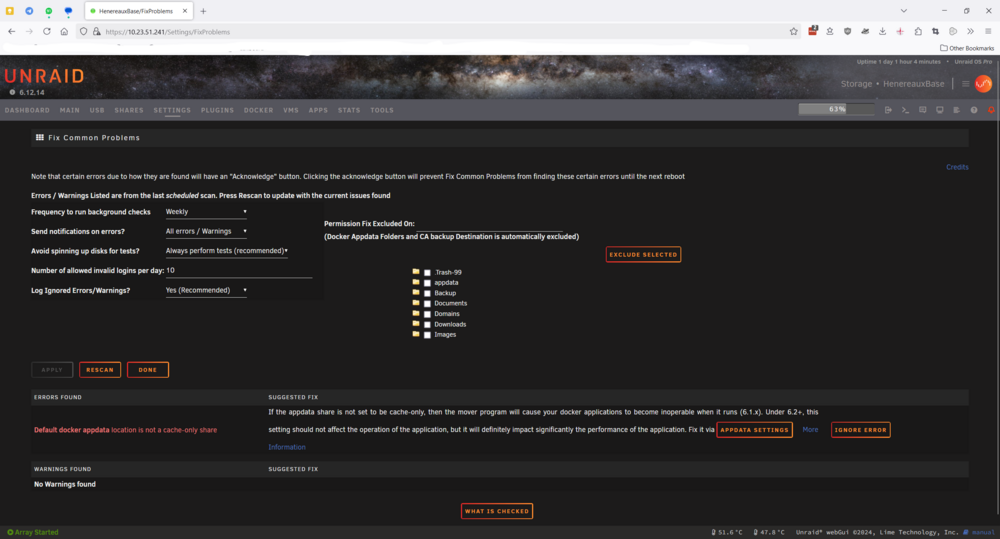Check the Images share checkbox

pyautogui.click(x=427, y=335)
